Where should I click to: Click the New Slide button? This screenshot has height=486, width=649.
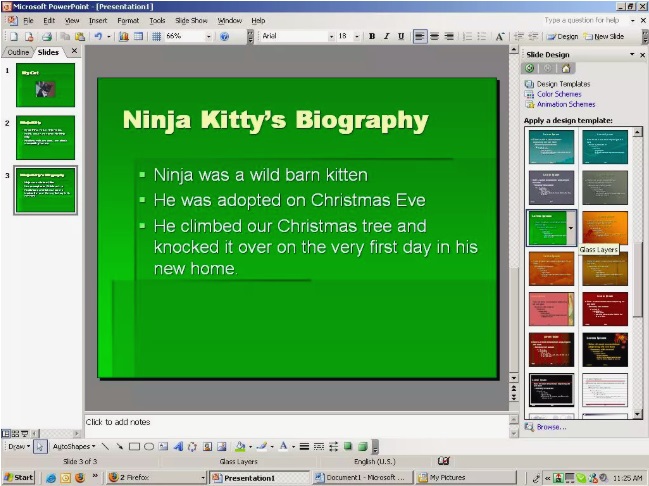(x=605, y=36)
